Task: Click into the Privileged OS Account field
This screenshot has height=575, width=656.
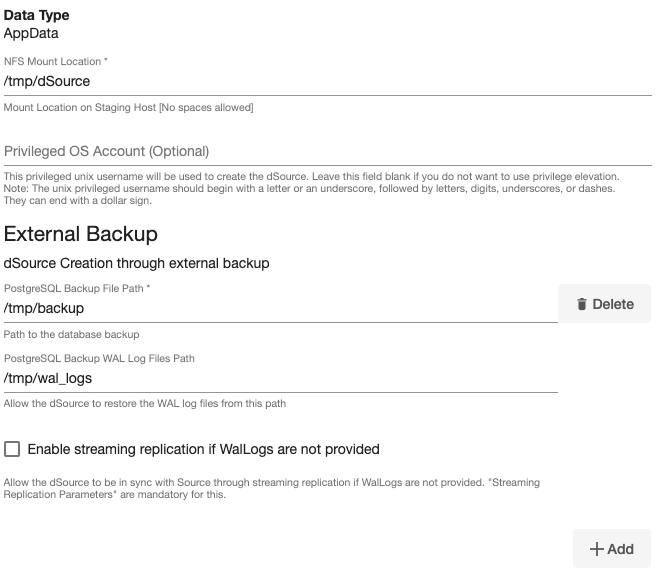Action: tap(327, 151)
